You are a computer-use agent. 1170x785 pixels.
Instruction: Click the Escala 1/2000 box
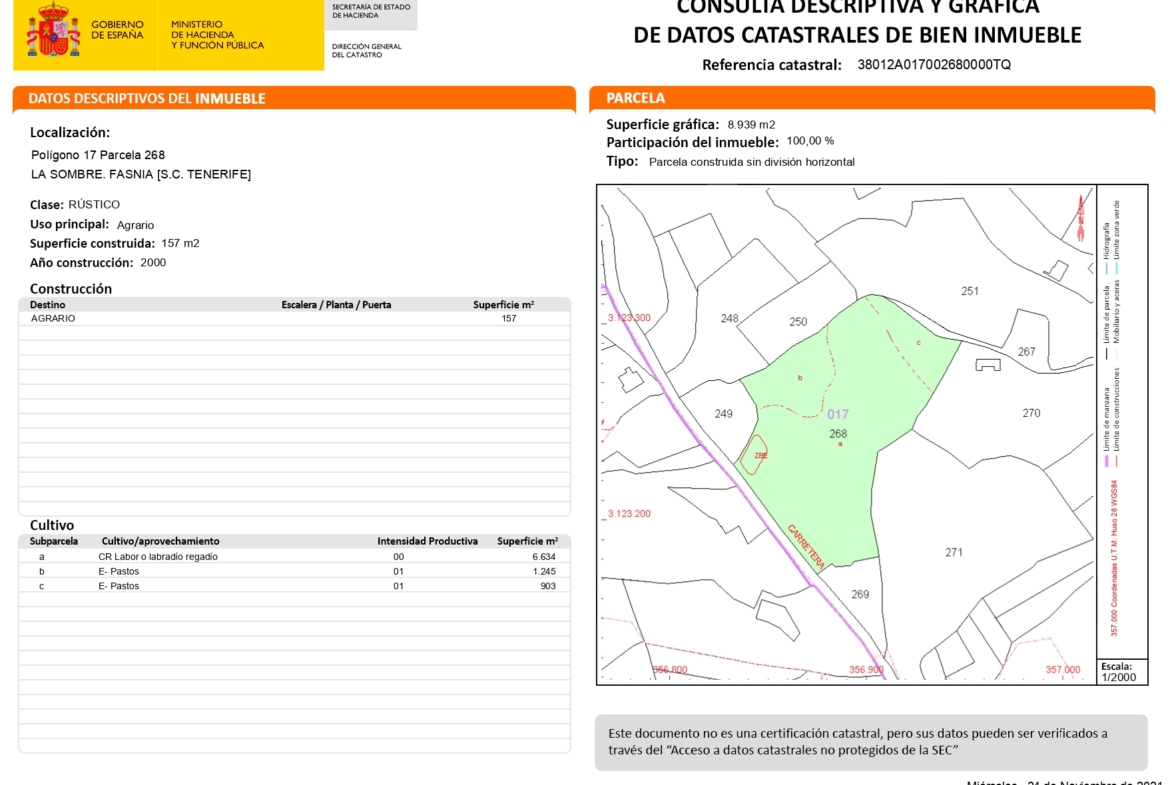tap(1121, 671)
